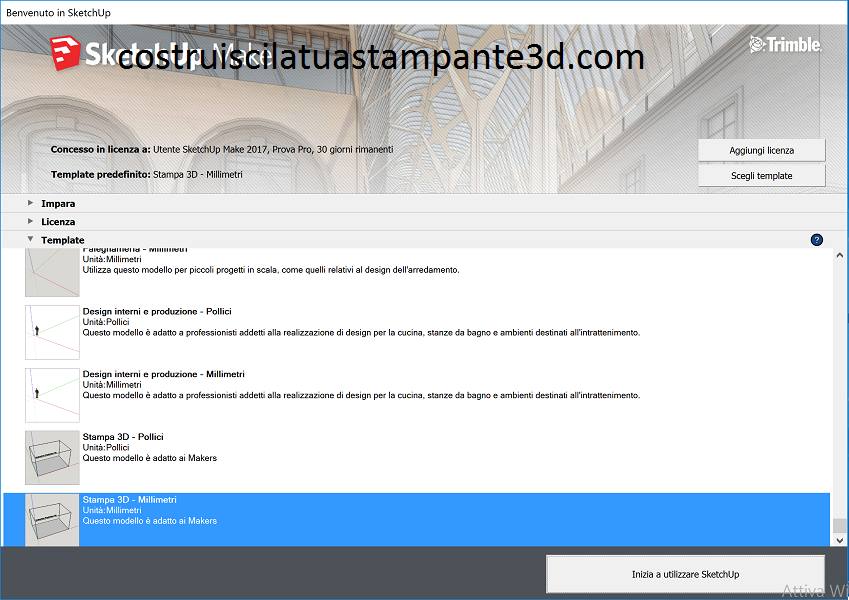Click the template list scroll up arrow

point(839,255)
